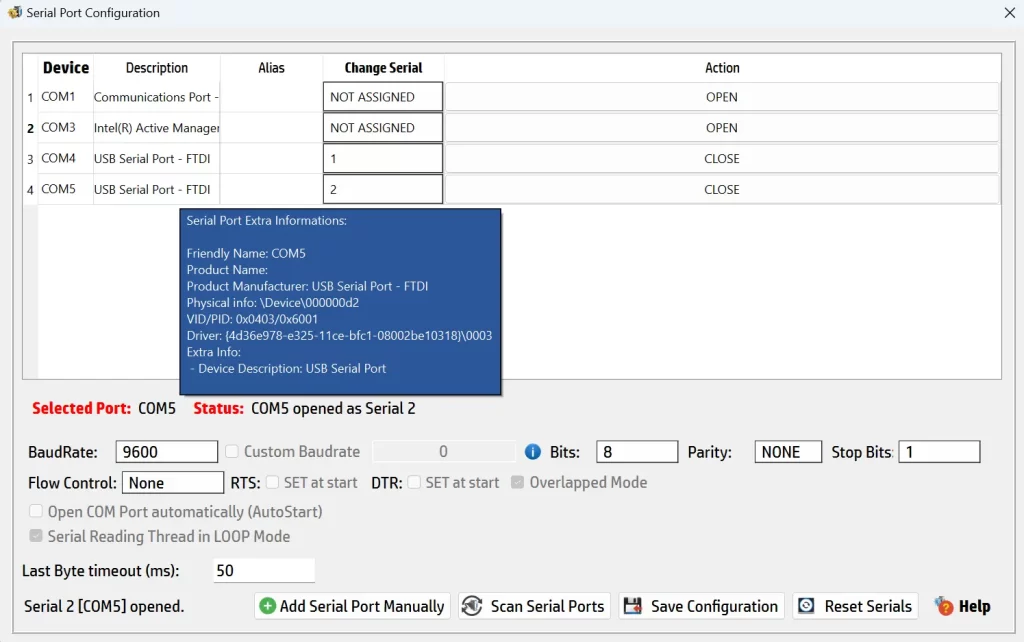The height and width of the screenshot is (642, 1024).
Task: Click the Last Byte timeout field
Action: tap(264, 570)
